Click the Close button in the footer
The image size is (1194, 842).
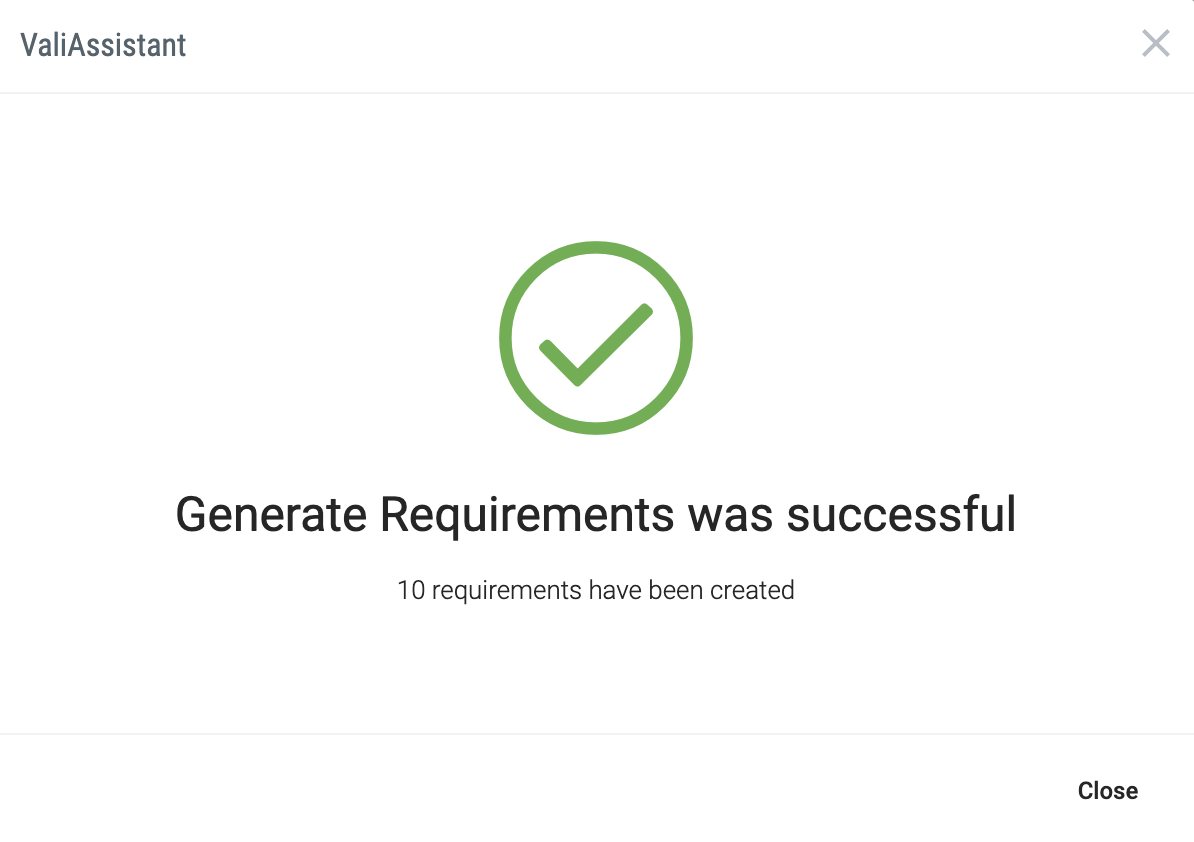click(x=1107, y=790)
